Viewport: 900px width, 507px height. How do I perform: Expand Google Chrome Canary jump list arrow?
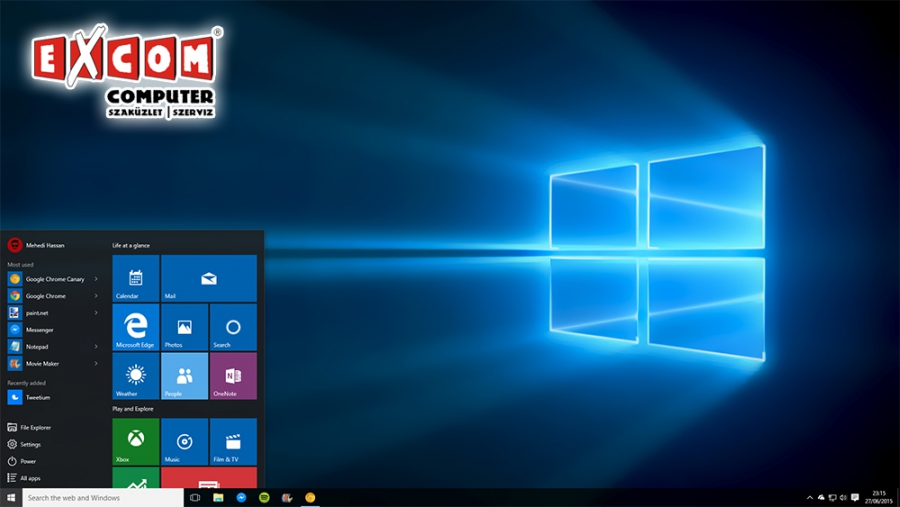(96, 279)
